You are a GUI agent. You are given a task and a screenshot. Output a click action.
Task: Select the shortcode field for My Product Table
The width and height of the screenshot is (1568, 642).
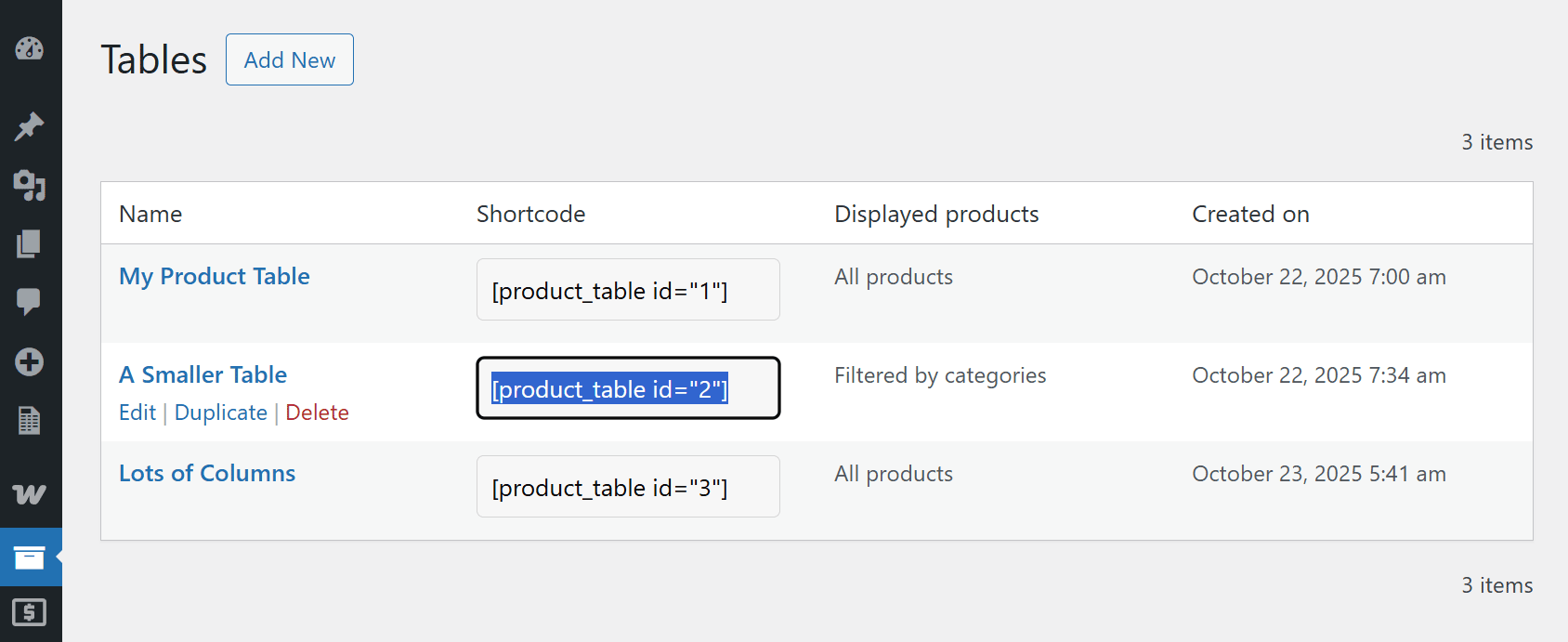tap(628, 289)
